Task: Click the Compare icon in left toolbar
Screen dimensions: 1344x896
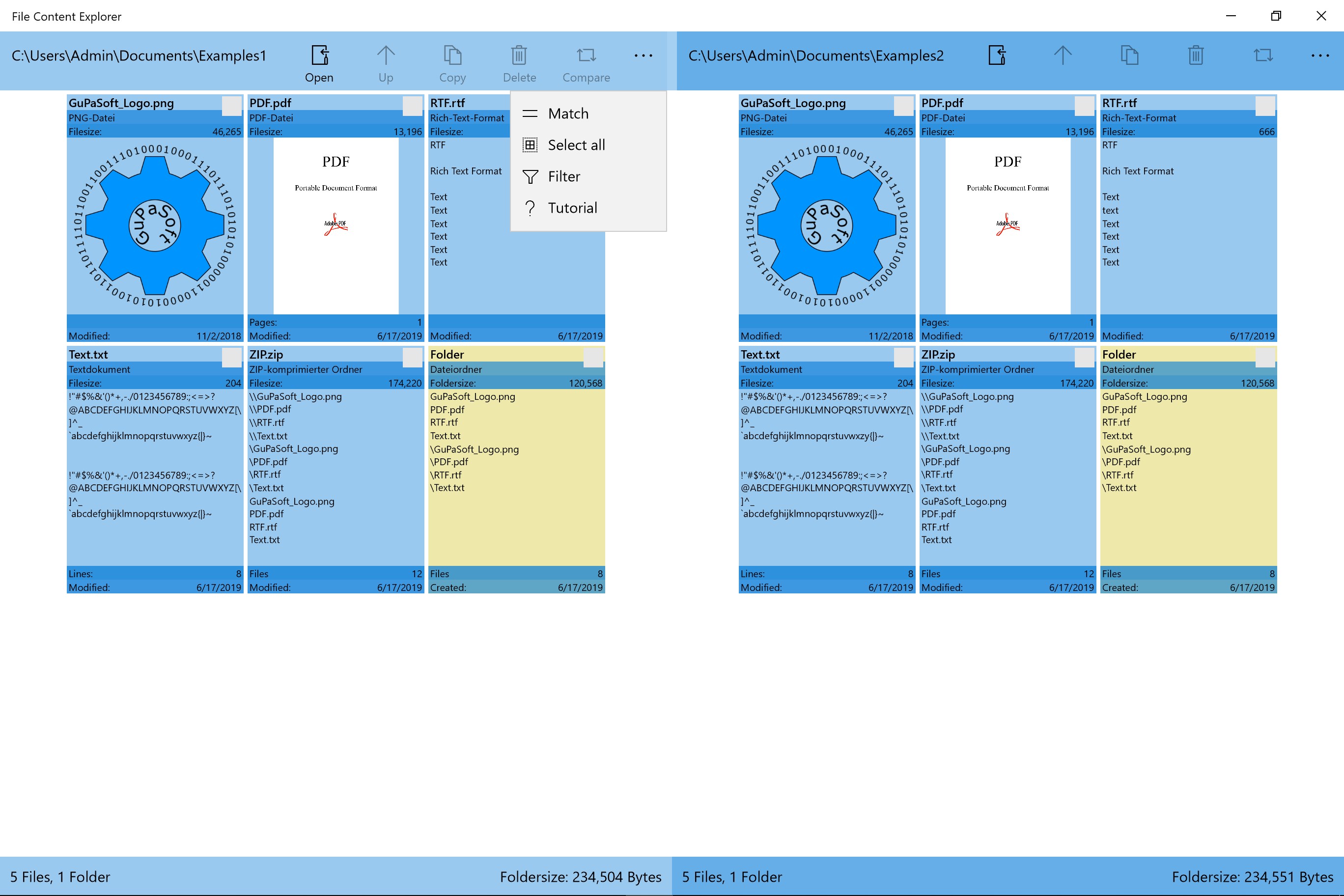Action: [x=586, y=56]
